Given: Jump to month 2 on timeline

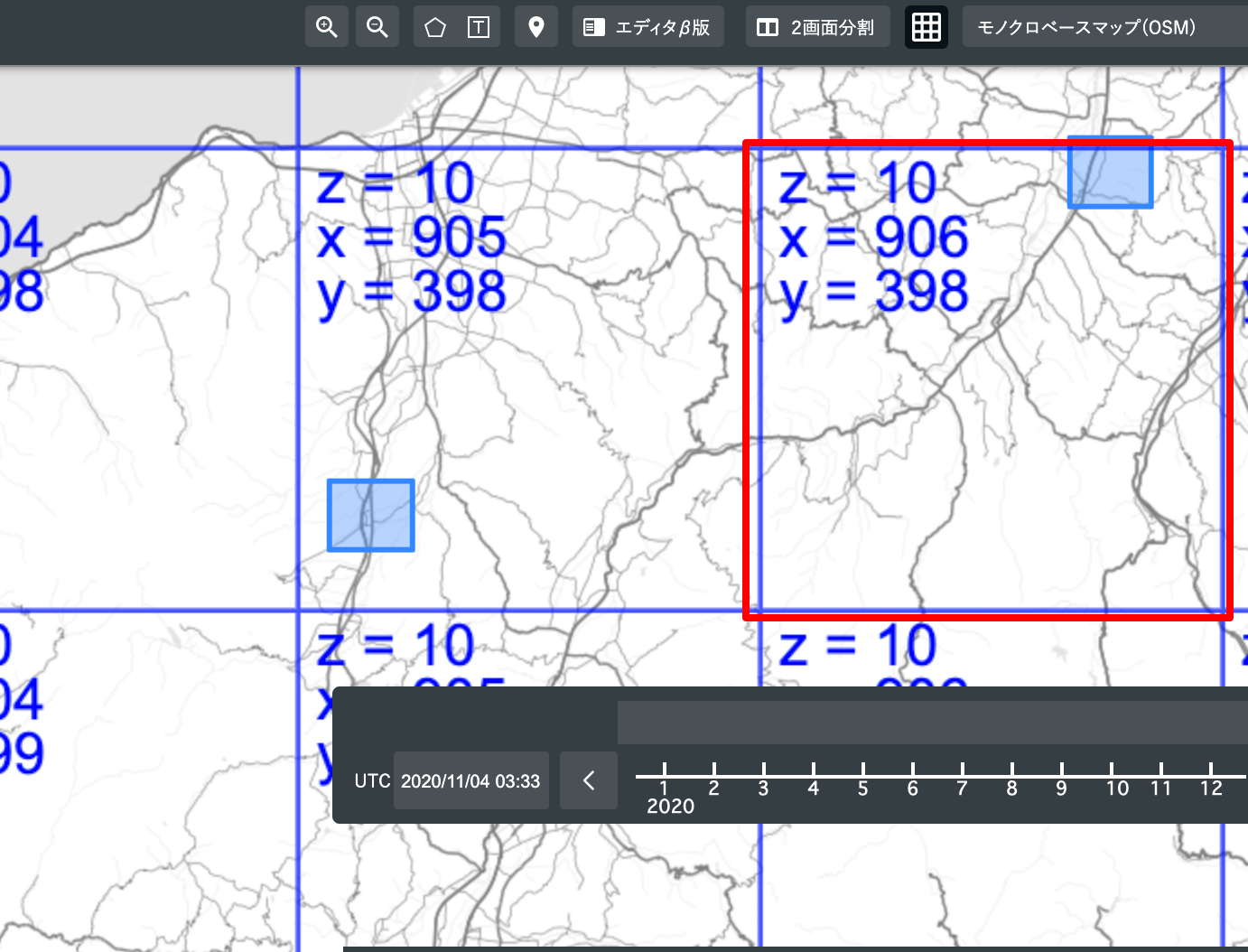Looking at the screenshot, I should point(713,788).
